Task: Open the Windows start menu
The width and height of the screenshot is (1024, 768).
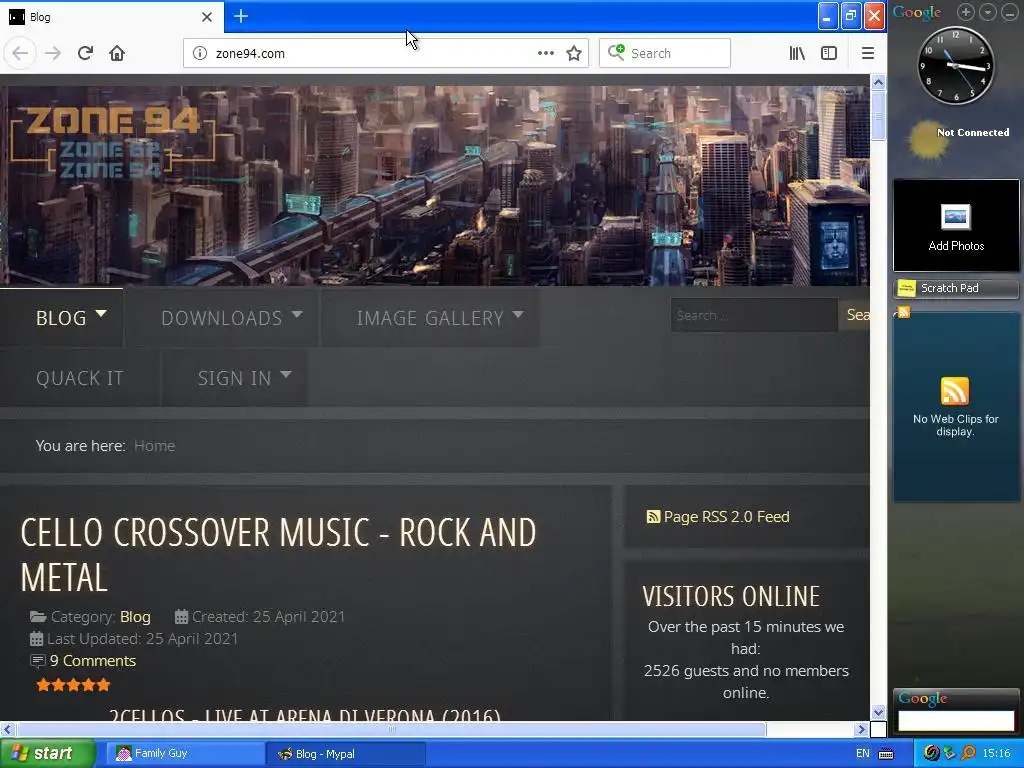Action: [47, 754]
